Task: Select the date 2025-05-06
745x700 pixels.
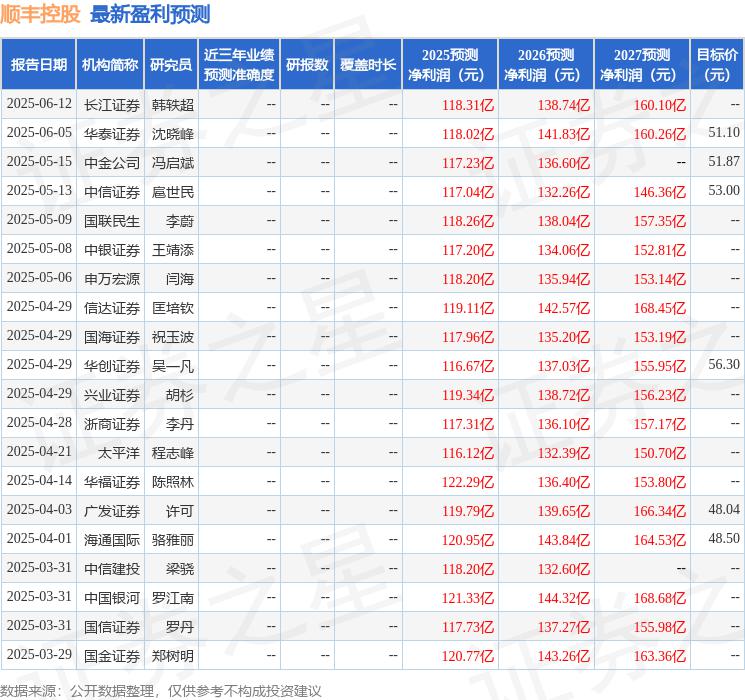Action: [x=39, y=278]
